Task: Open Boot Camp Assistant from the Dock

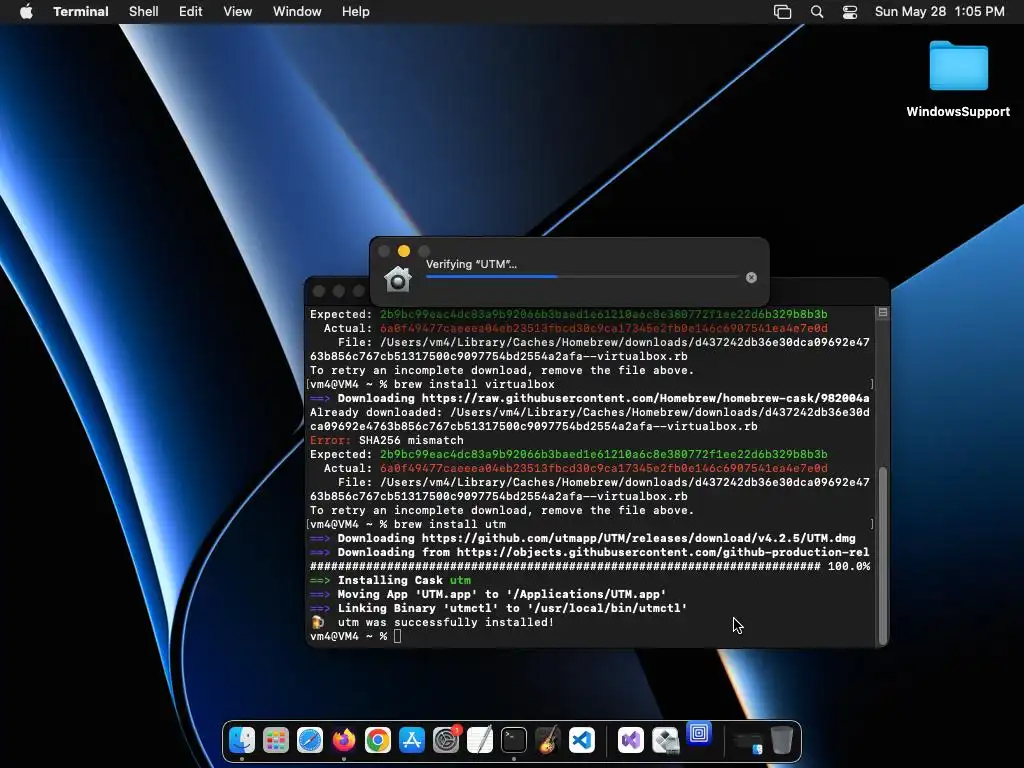Action: tap(665, 740)
